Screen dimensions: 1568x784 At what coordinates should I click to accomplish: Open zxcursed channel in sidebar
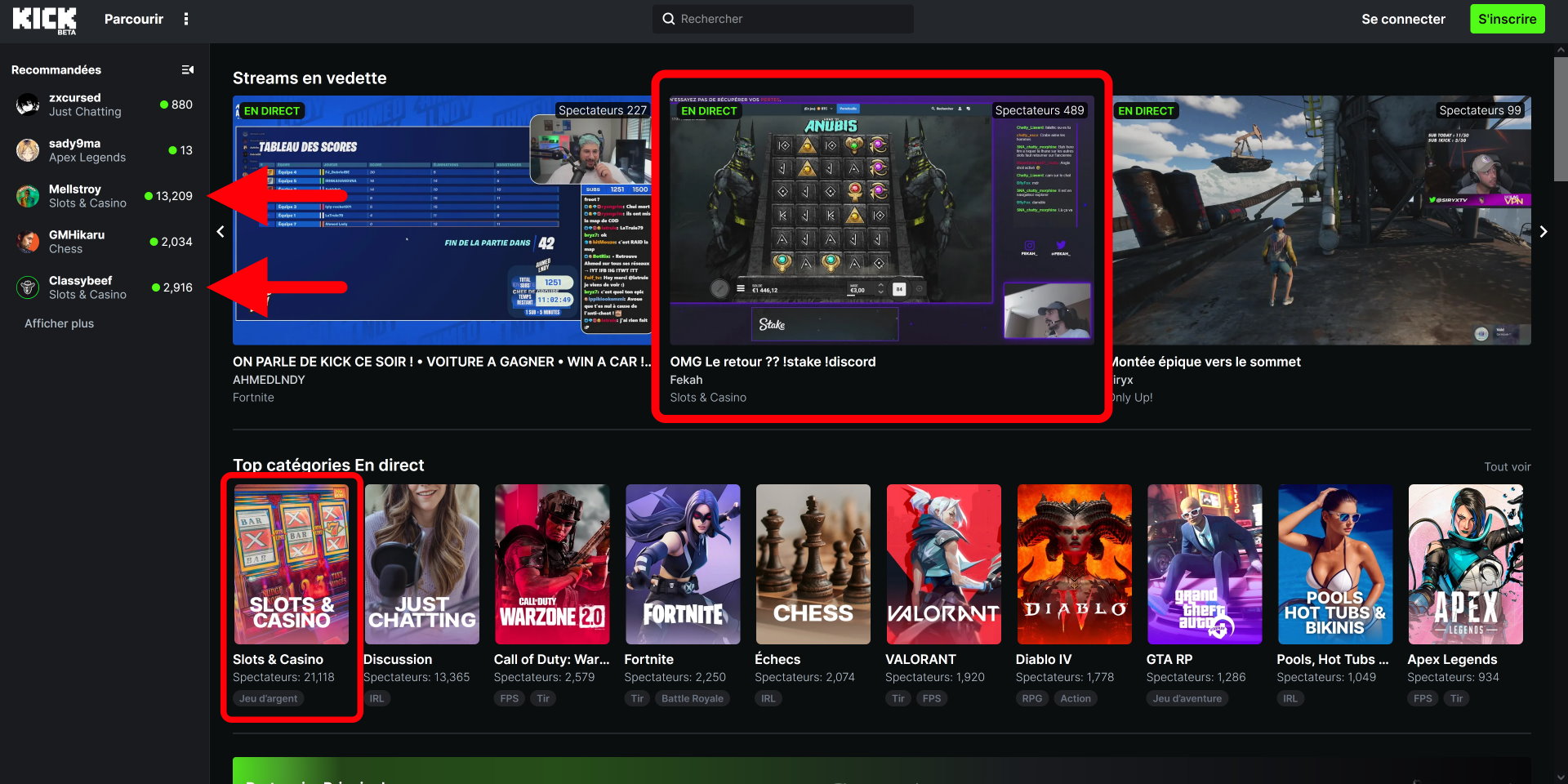(x=105, y=105)
